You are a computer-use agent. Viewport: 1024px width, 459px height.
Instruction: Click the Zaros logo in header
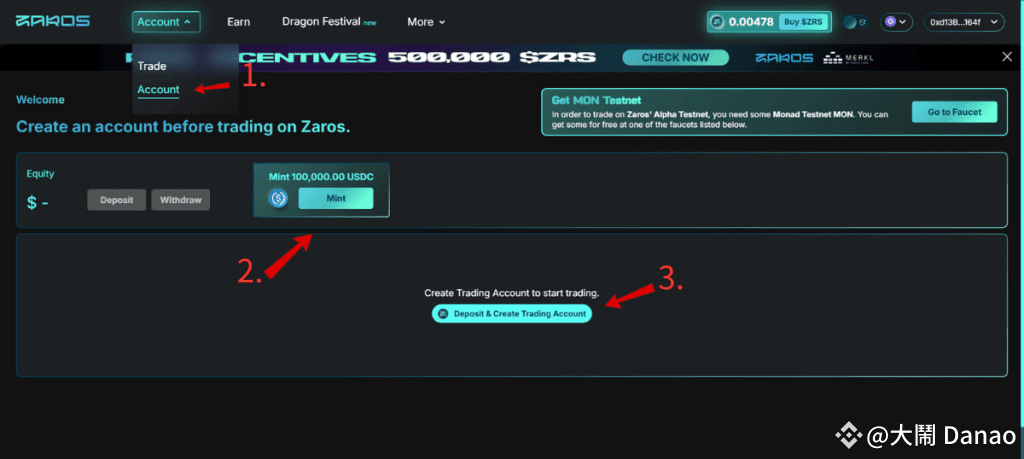pos(53,21)
